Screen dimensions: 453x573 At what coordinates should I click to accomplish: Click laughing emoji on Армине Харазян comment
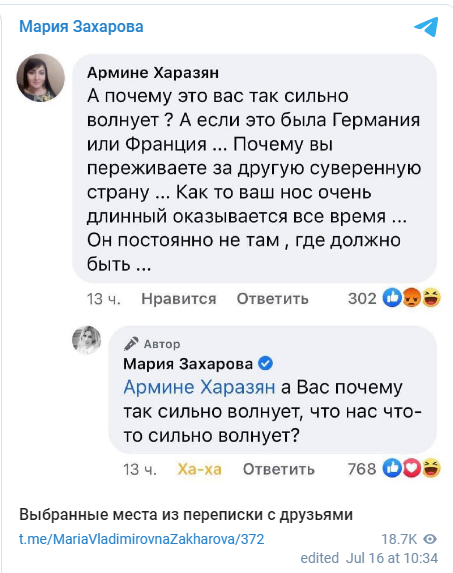pos(431,298)
